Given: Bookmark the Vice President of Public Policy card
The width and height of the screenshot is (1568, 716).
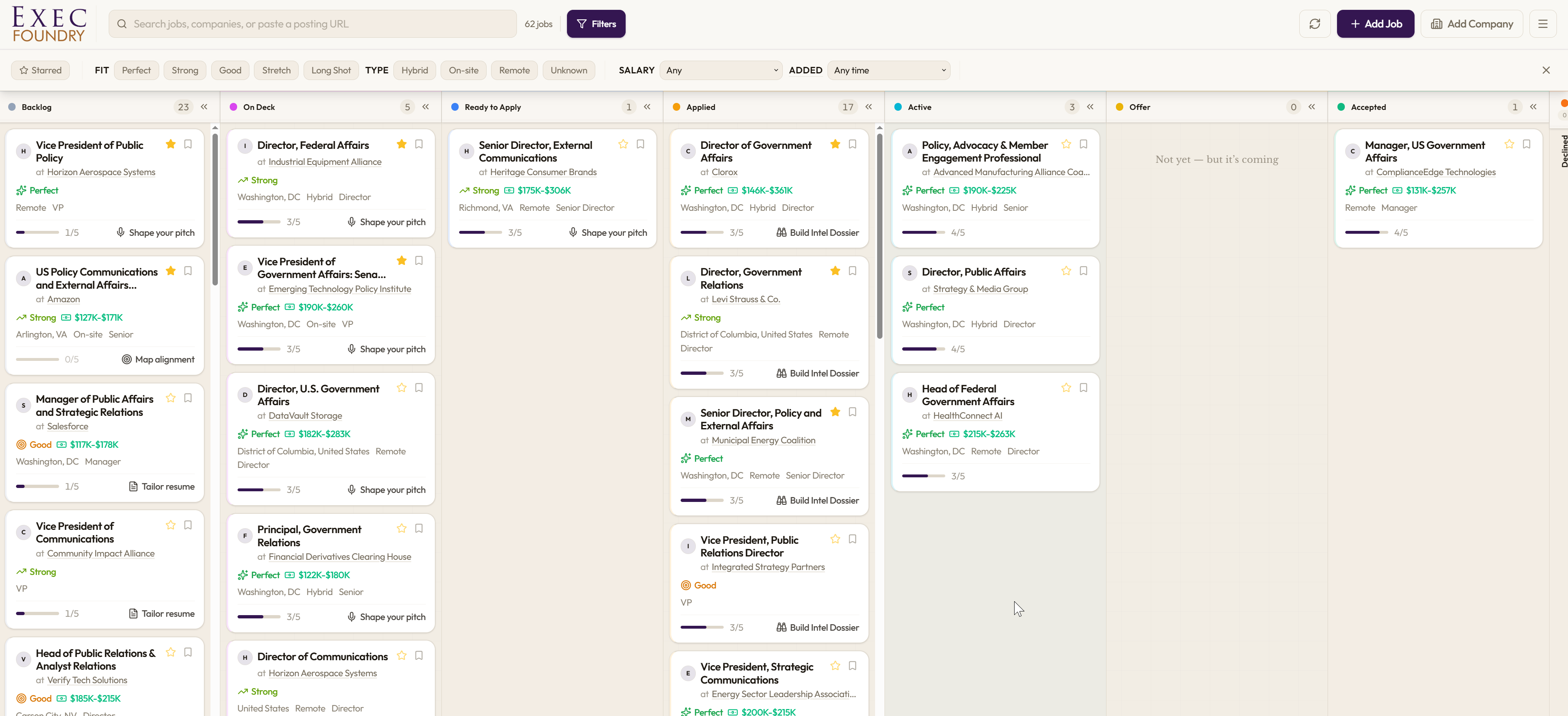Looking at the screenshot, I should coord(188,144).
